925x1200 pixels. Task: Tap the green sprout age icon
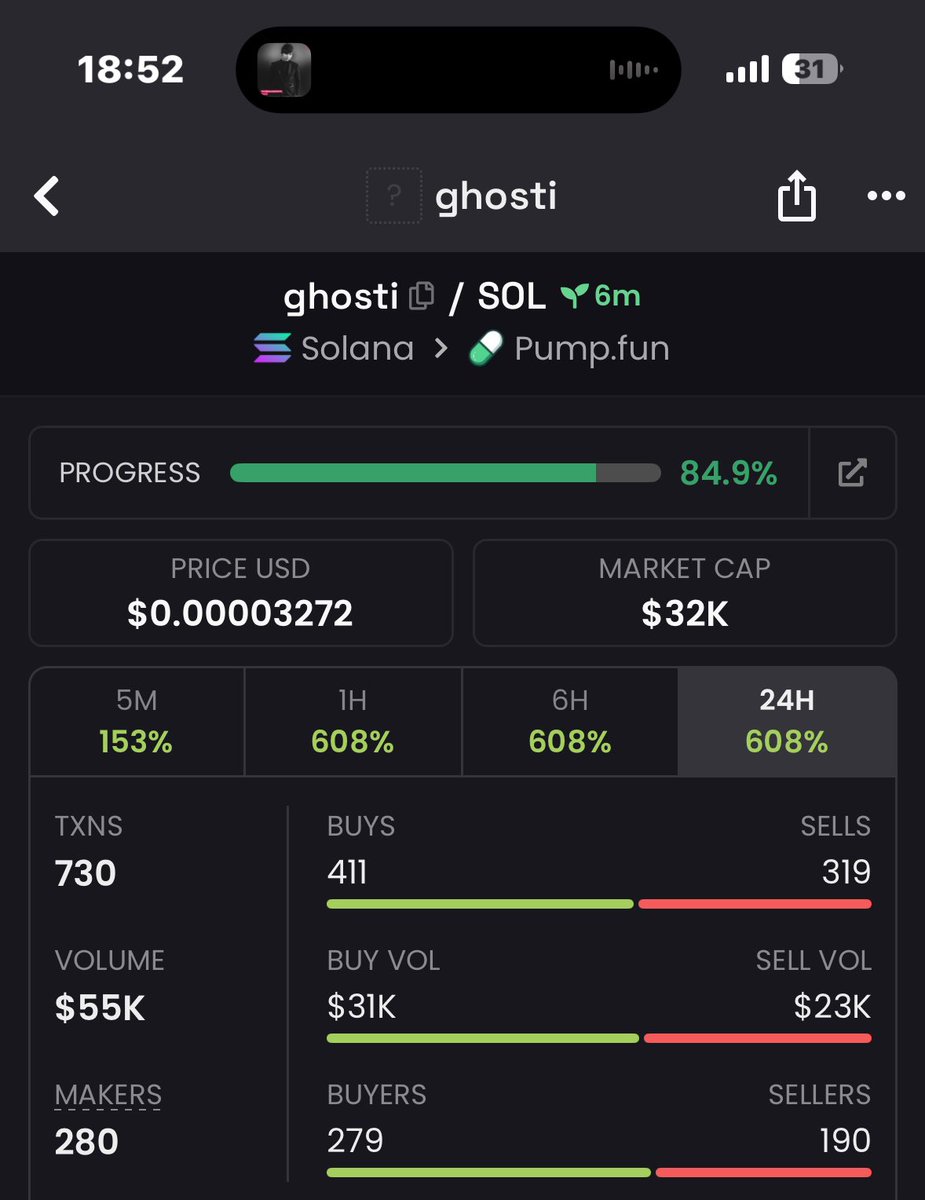[x=574, y=296]
